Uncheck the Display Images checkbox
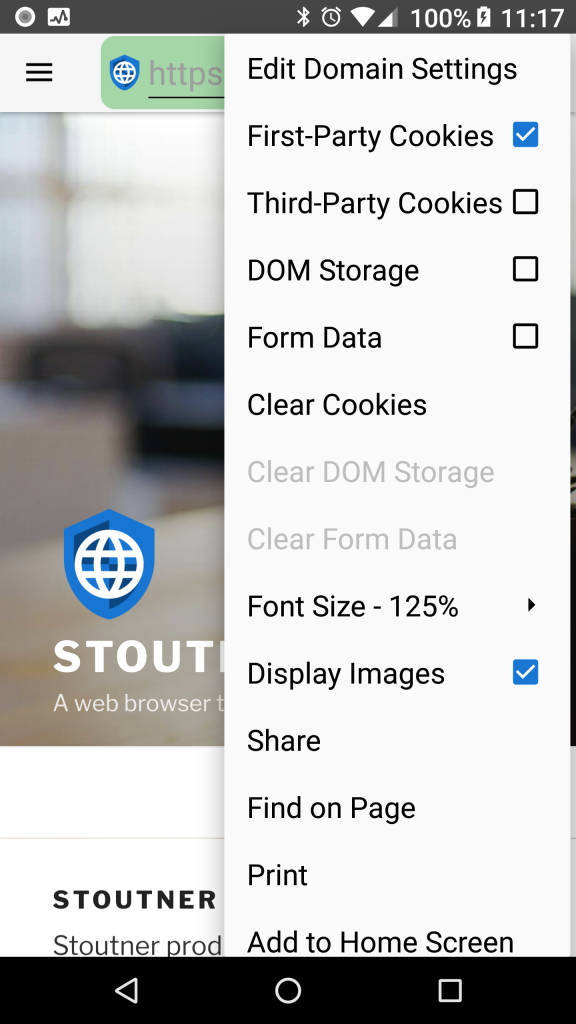Screen dimensions: 576x1024 tap(525, 672)
